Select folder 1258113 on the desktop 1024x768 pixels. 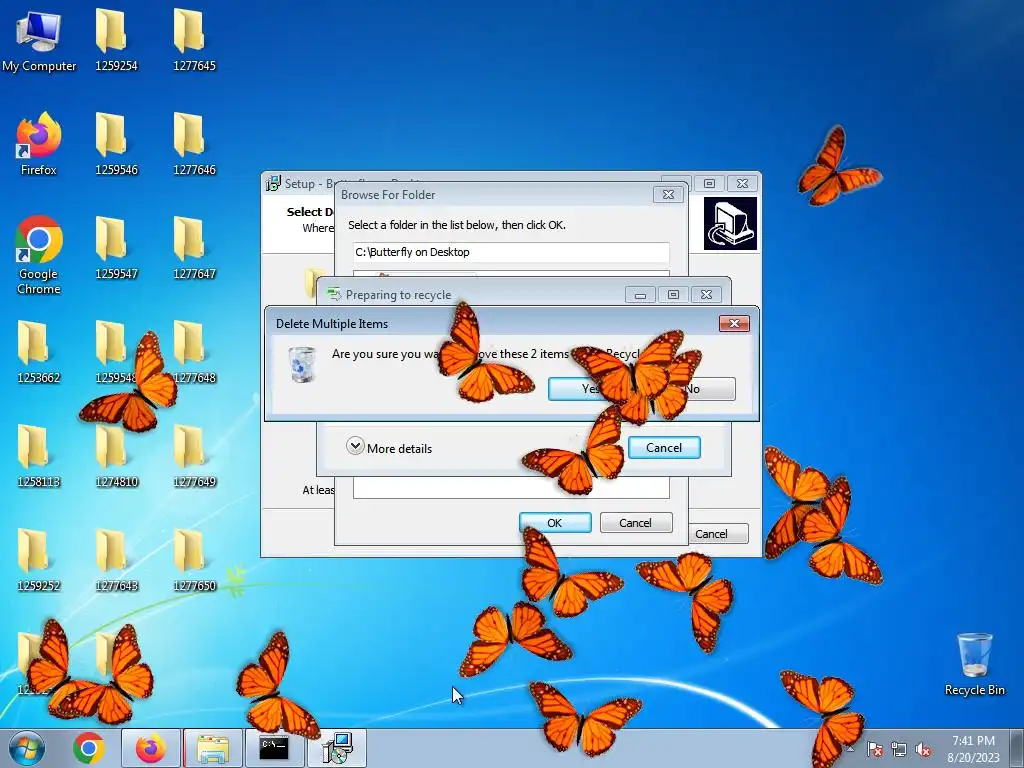click(x=39, y=456)
